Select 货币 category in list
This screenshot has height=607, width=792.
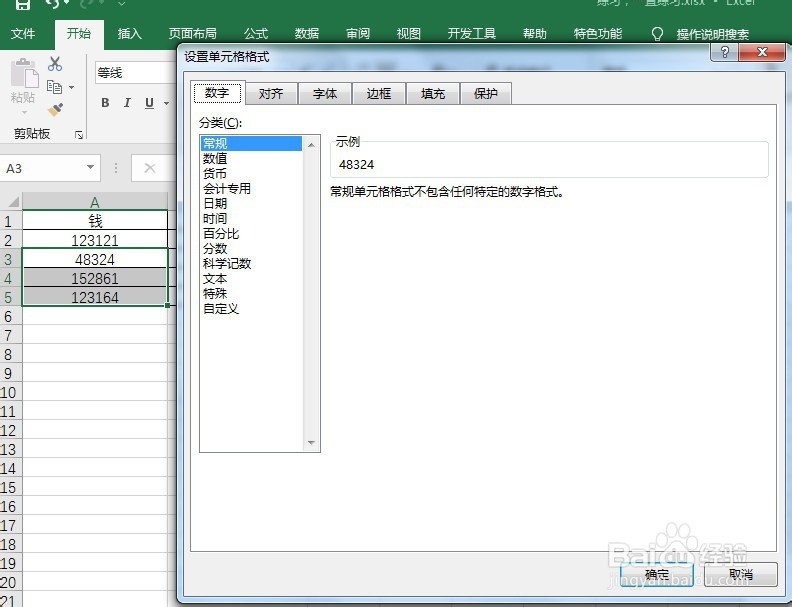(251, 174)
